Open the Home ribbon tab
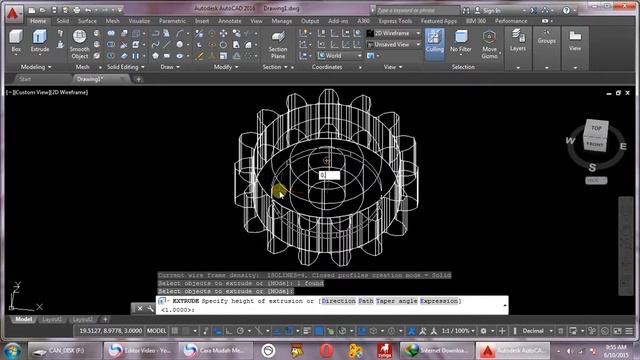 click(38, 21)
